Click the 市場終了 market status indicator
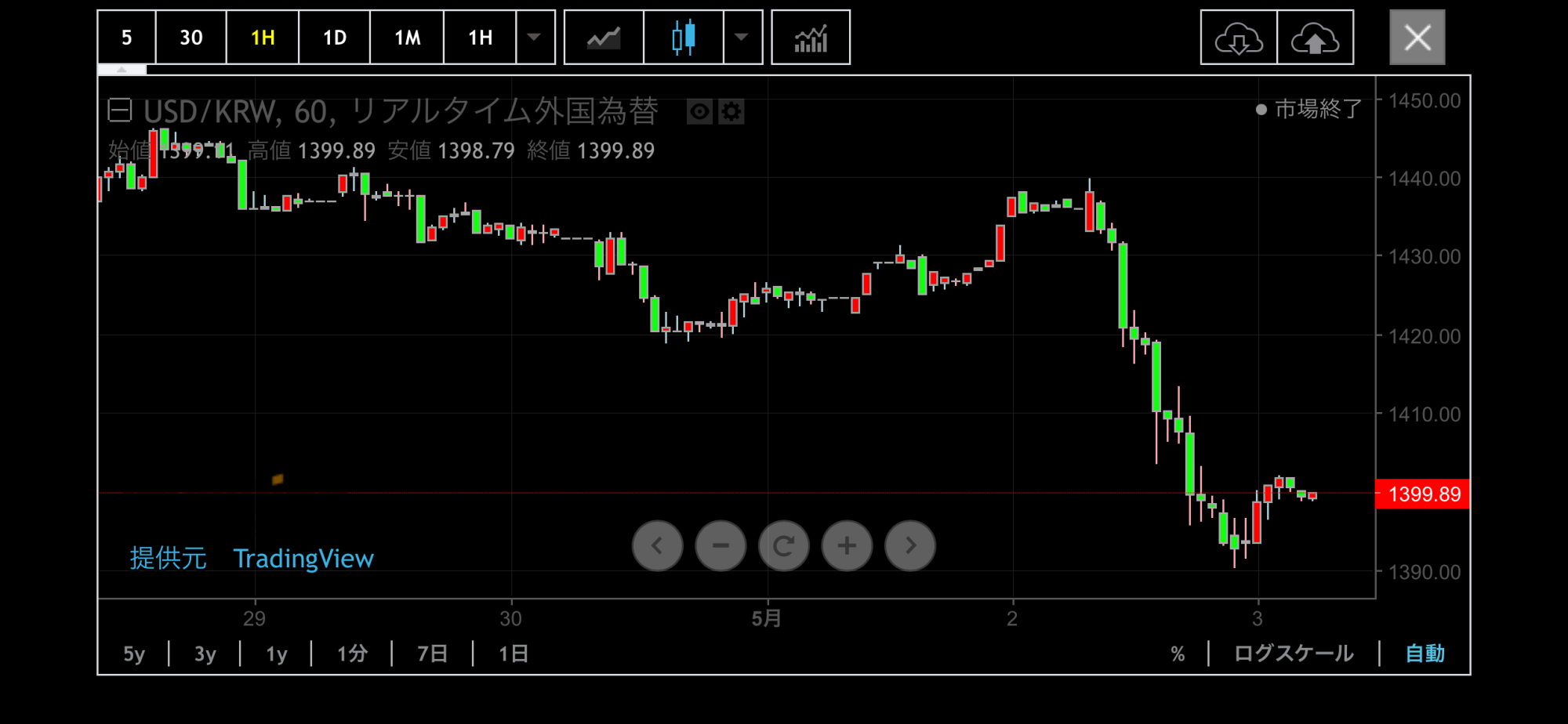Screen dimensions: 1568x724 [x=1309, y=109]
